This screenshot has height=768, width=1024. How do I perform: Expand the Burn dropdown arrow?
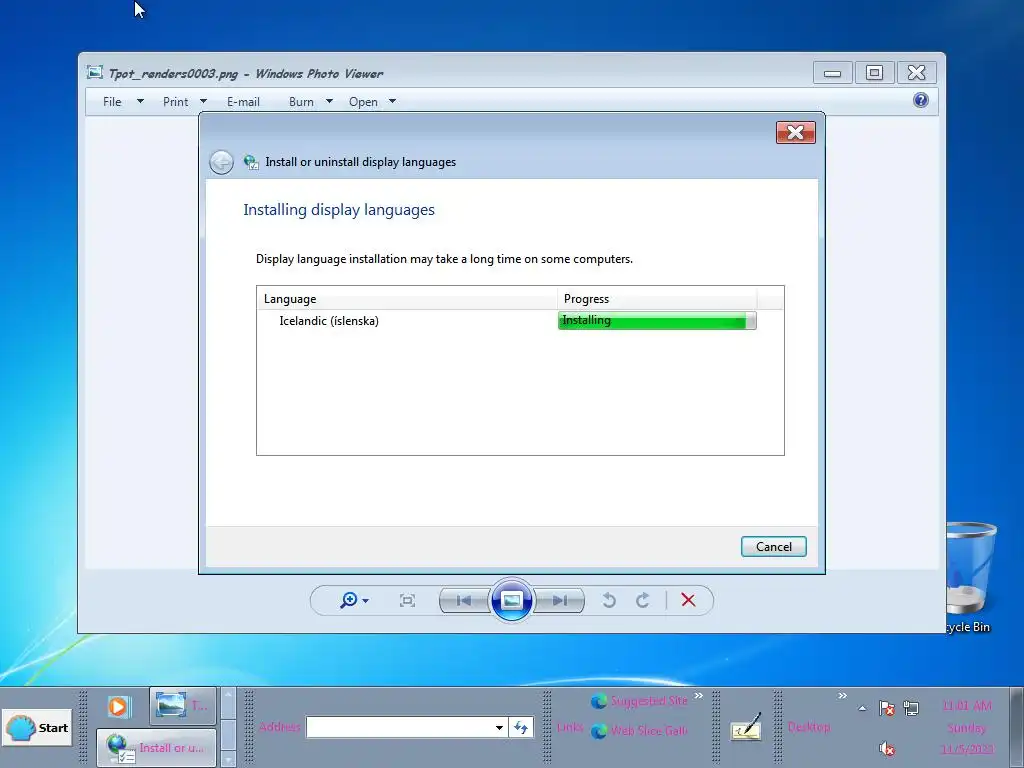tap(329, 101)
